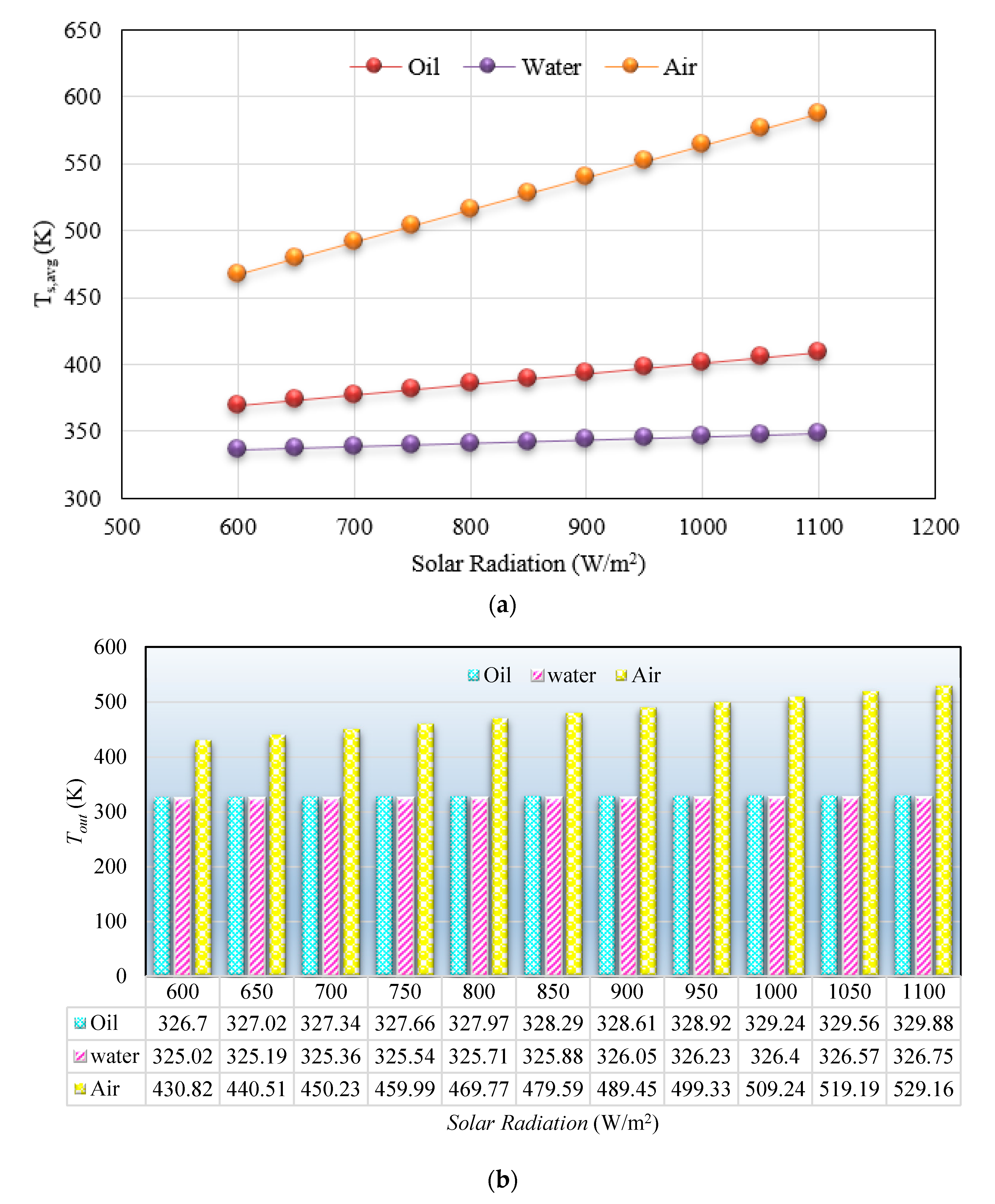This screenshot has height=1204, width=995.
Task: Click the Oil row icon in the data table
Action: point(80,1023)
